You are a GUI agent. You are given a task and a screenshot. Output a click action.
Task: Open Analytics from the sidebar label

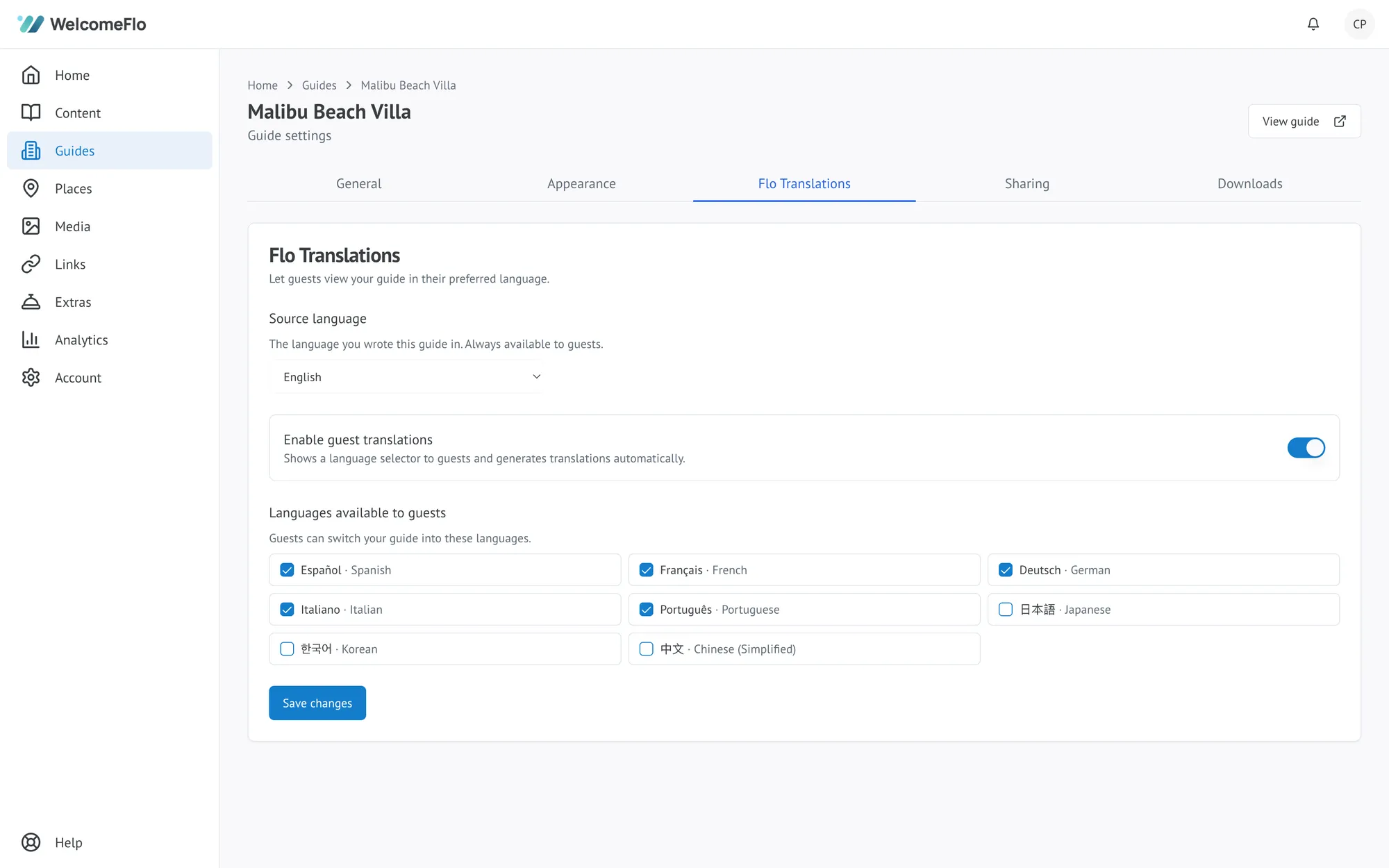(x=81, y=340)
